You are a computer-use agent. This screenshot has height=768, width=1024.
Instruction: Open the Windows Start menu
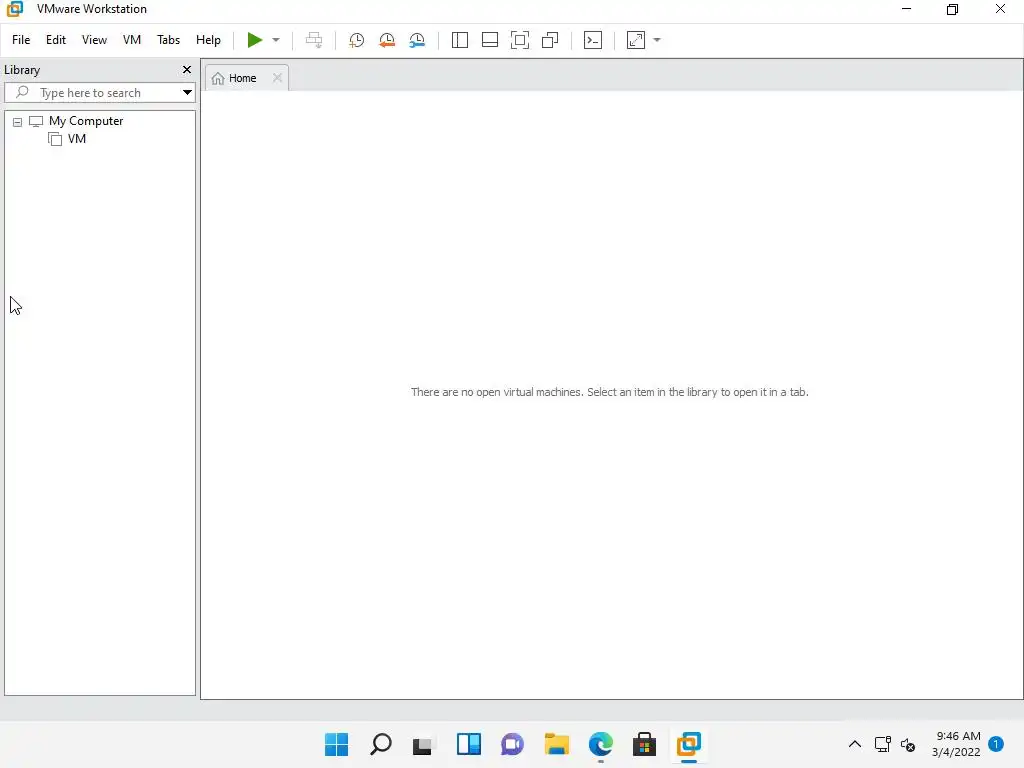(x=336, y=744)
